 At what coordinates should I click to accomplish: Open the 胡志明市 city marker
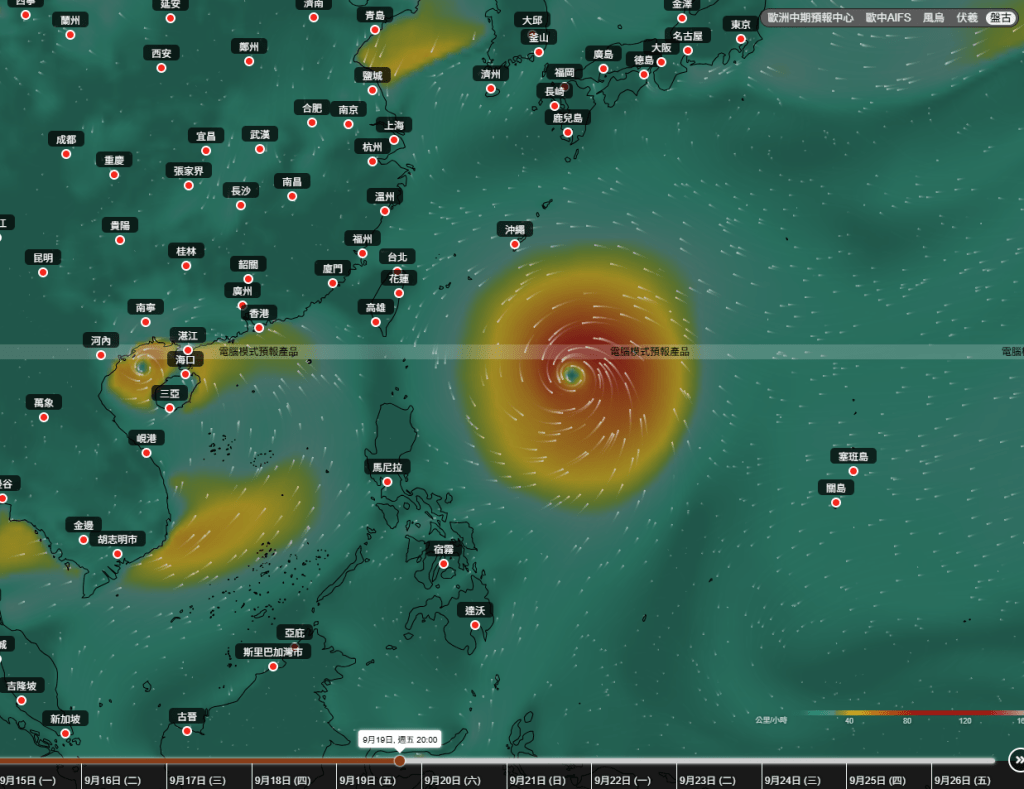pos(118,554)
